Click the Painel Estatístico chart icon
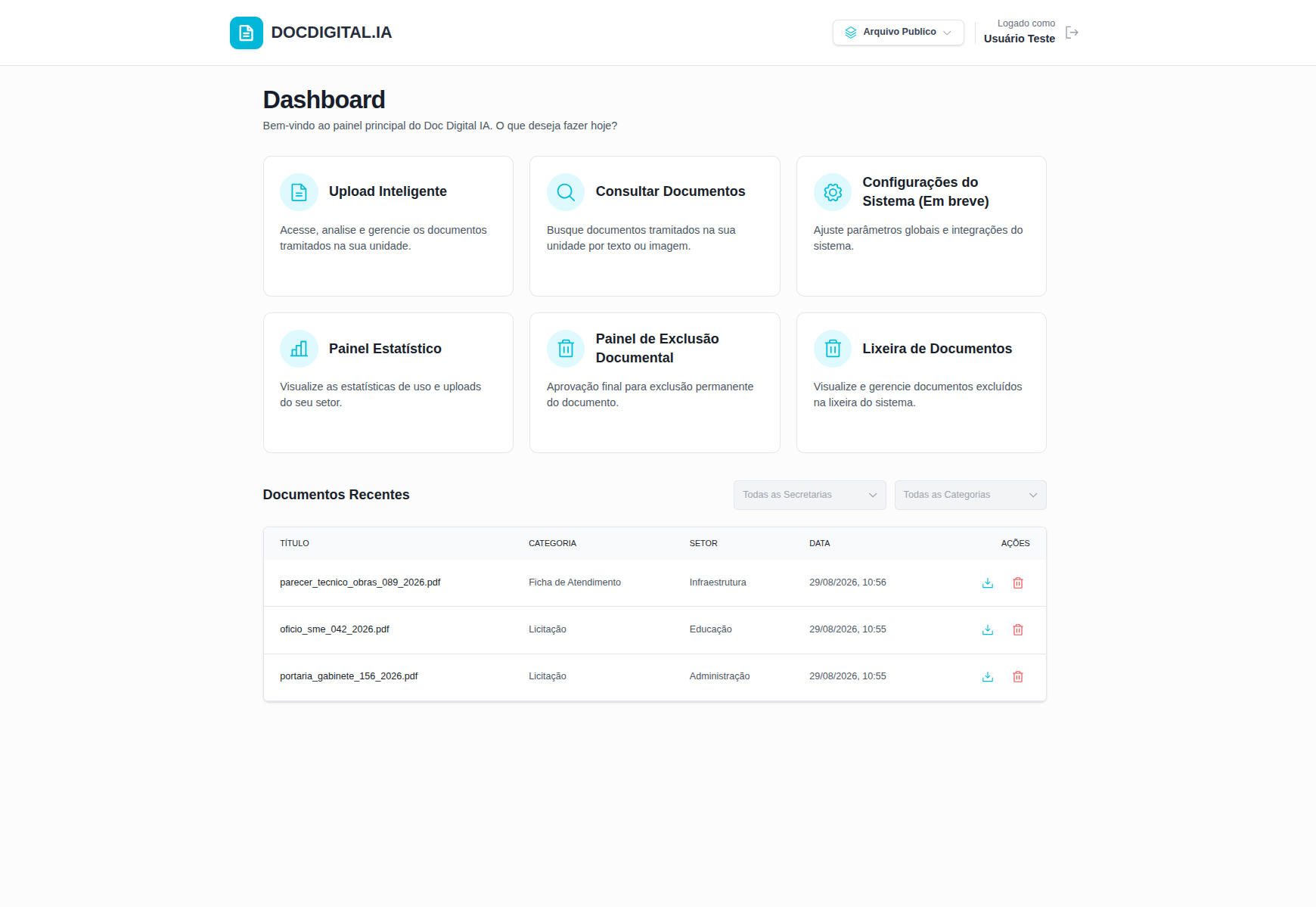The height and width of the screenshot is (907, 1316). 299,349
